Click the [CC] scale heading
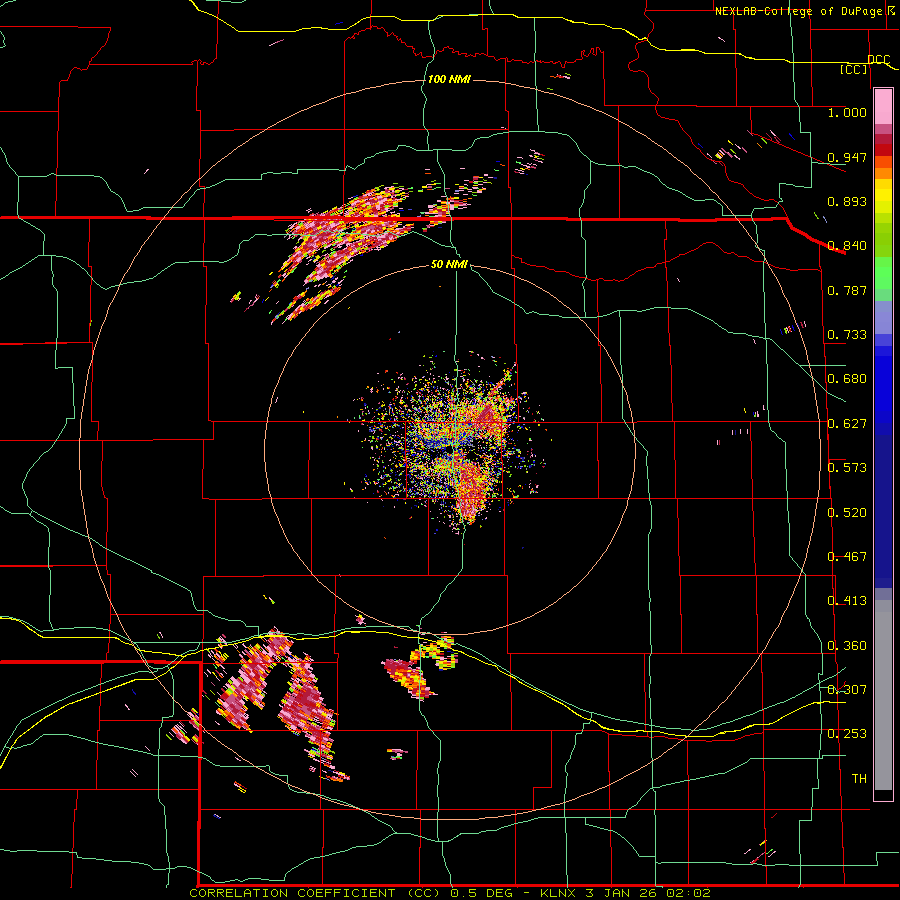Image resolution: width=900 pixels, height=900 pixels. click(854, 69)
